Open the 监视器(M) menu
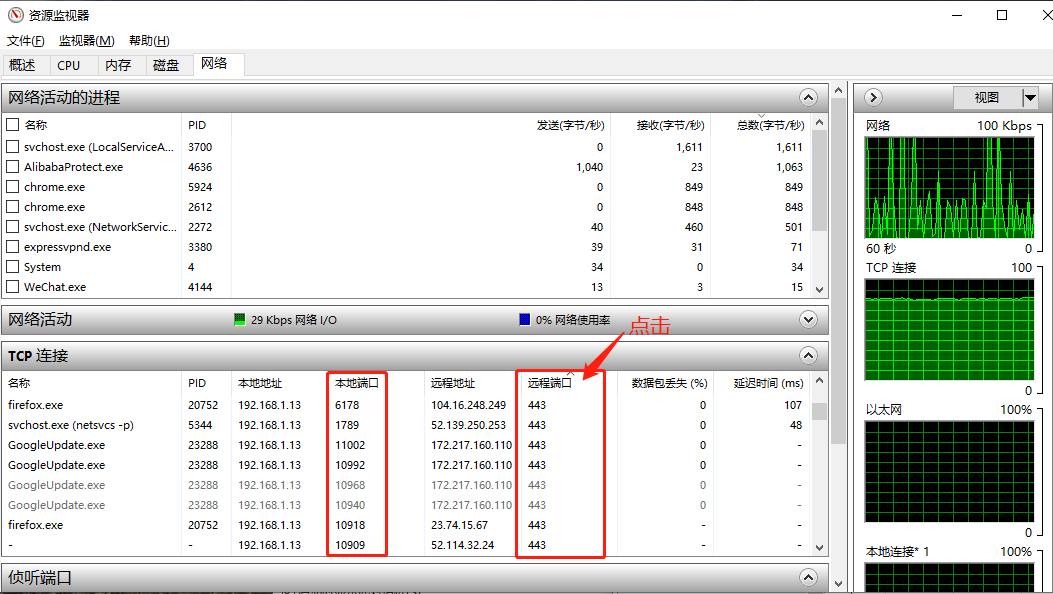Screen dimensions: 1053x594 87,41
